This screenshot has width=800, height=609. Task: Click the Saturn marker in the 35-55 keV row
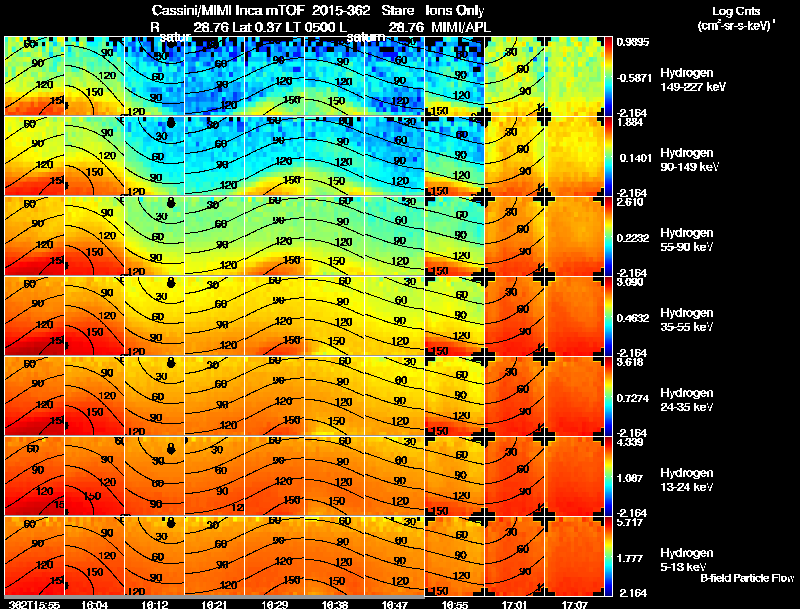click(x=171, y=283)
